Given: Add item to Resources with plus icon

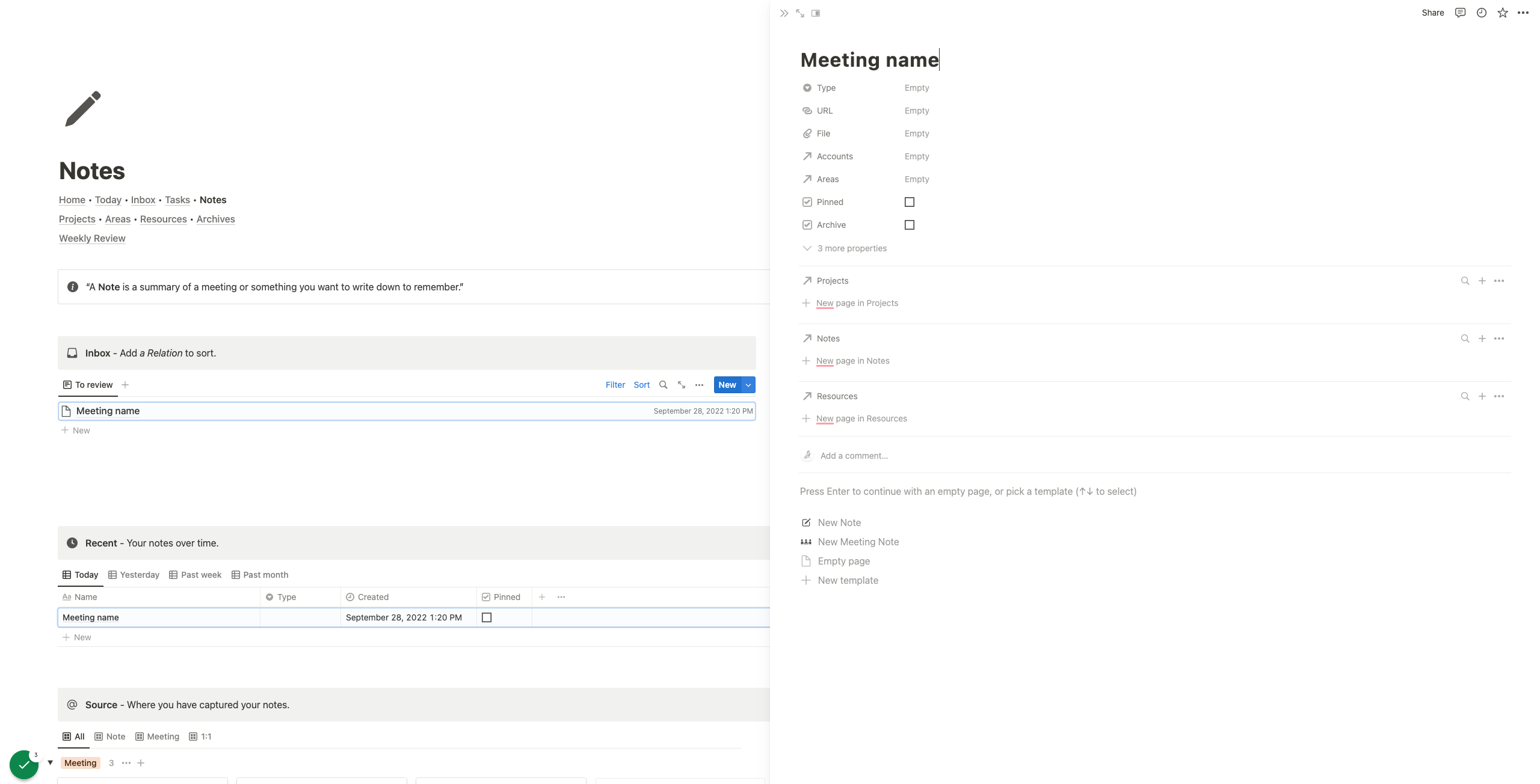Looking at the screenshot, I should pyautogui.click(x=1482, y=396).
